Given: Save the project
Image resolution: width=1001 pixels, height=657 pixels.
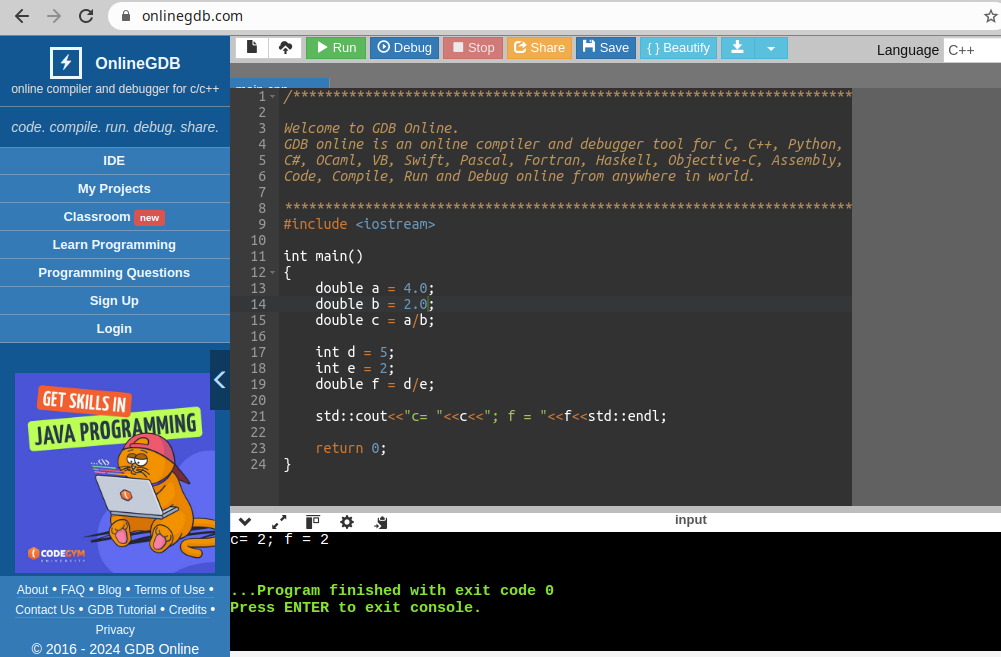Looking at the screenshot, I should coord(606,48).
